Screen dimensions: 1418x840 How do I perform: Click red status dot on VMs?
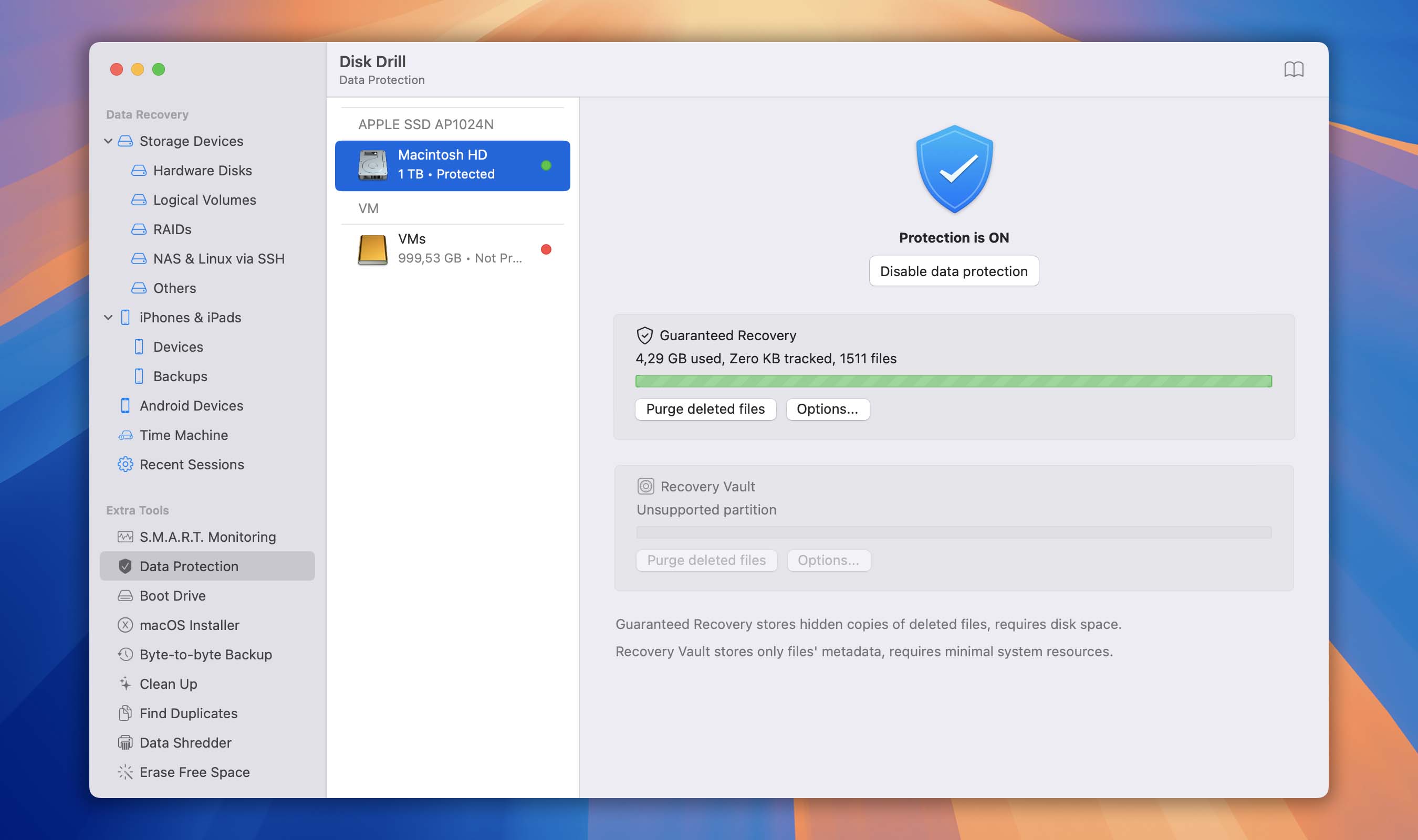(x=546, y=249)
